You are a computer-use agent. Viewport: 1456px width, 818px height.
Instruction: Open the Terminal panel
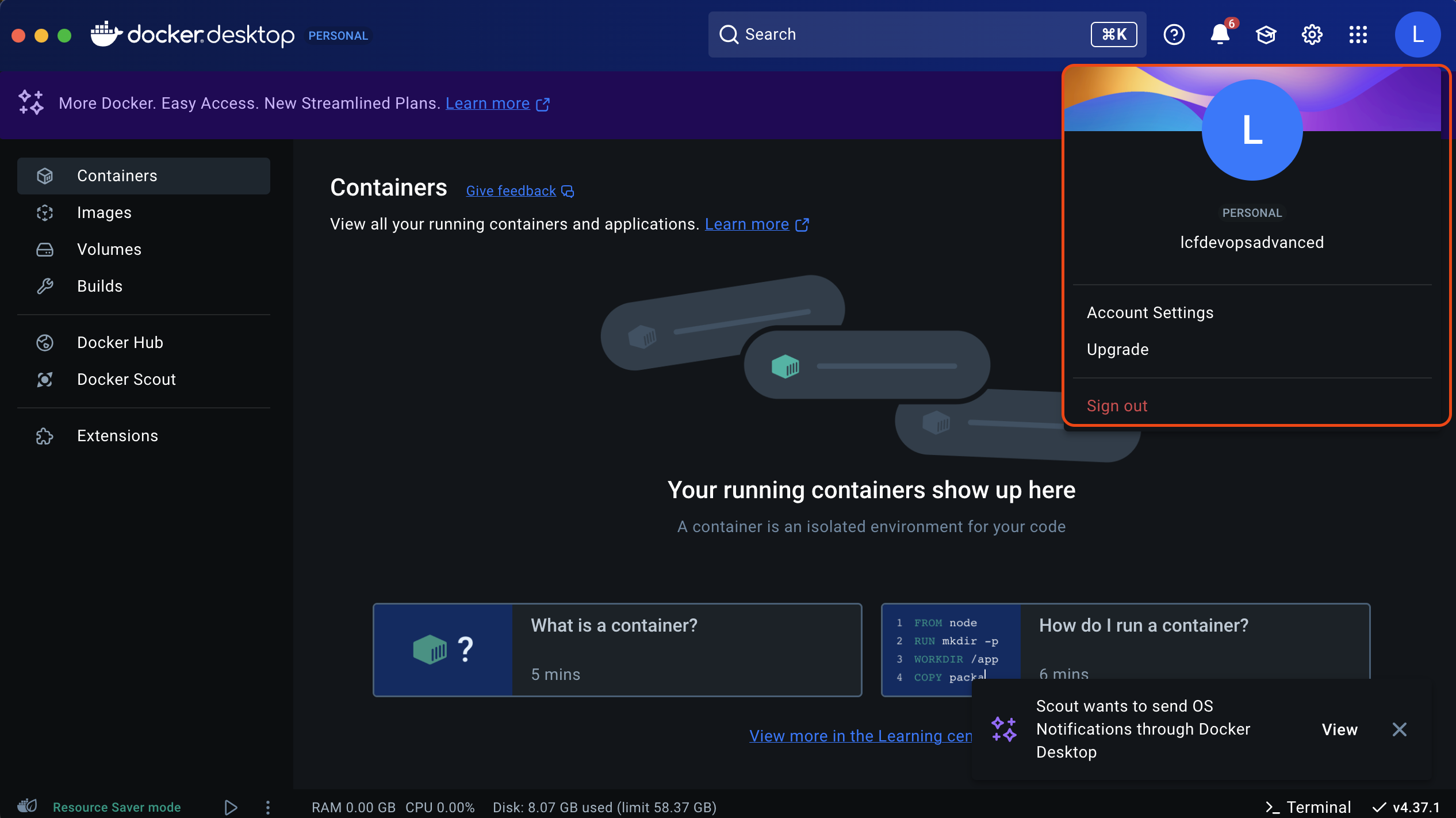point(1308,807)
